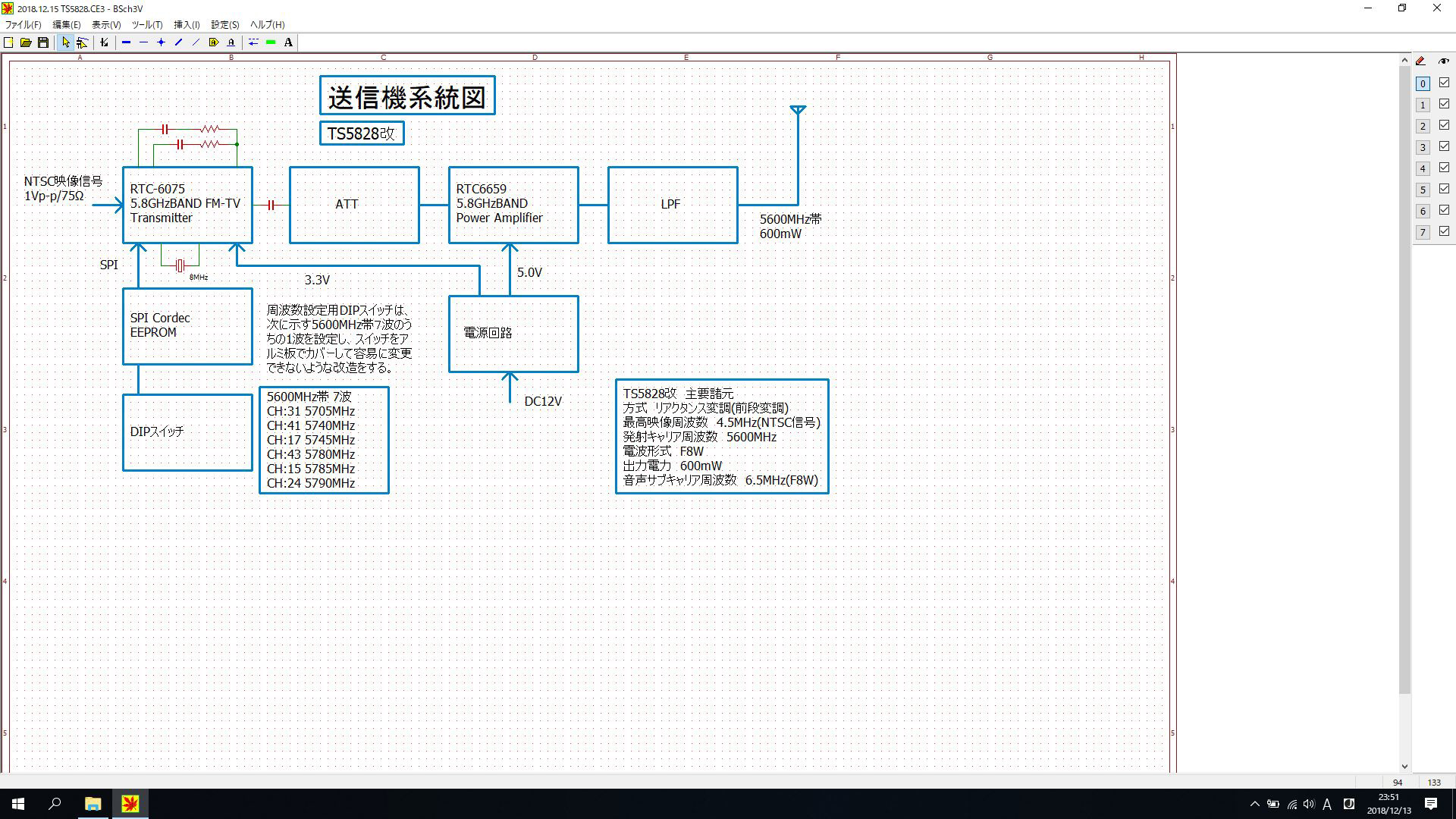Select the thin diagonal entry tool
The width and height of the screenshot is (1456, 819).
tap(196, 42)
